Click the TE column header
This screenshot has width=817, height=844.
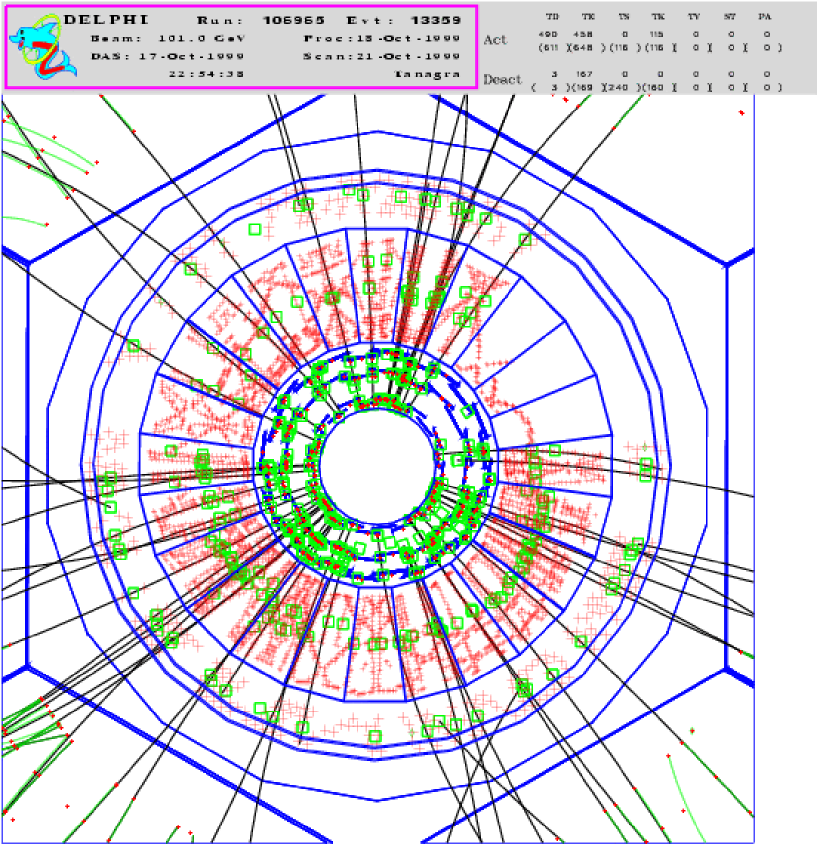point(588,17)
